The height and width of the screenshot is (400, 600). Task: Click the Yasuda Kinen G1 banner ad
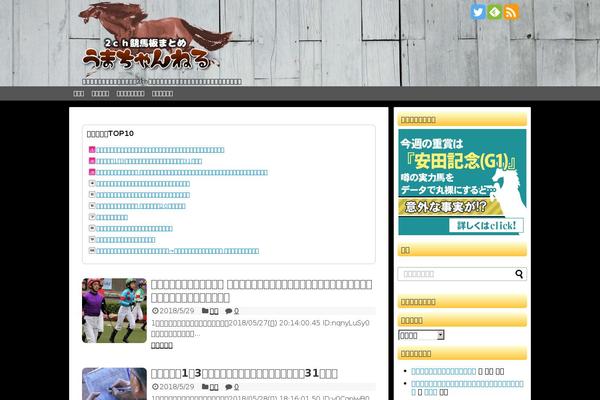(x=462, y=182)
